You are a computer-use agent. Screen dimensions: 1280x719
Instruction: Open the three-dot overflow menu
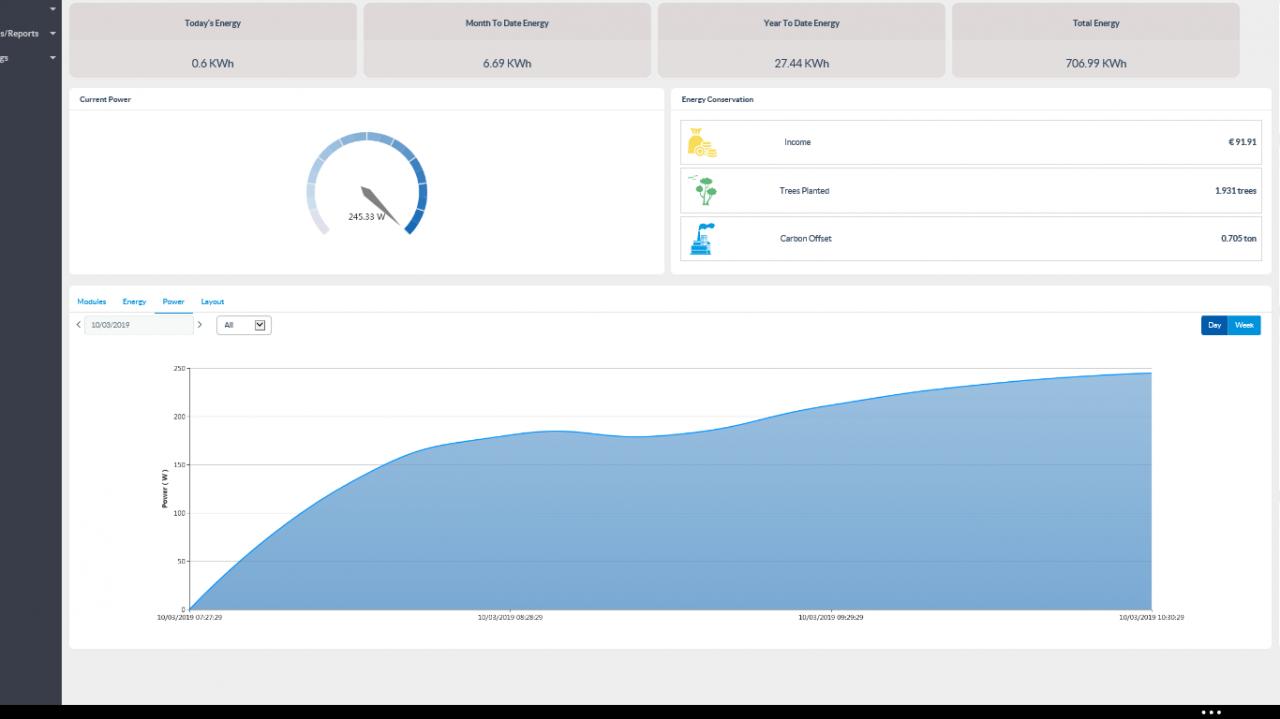click(x=1211, y=712)
